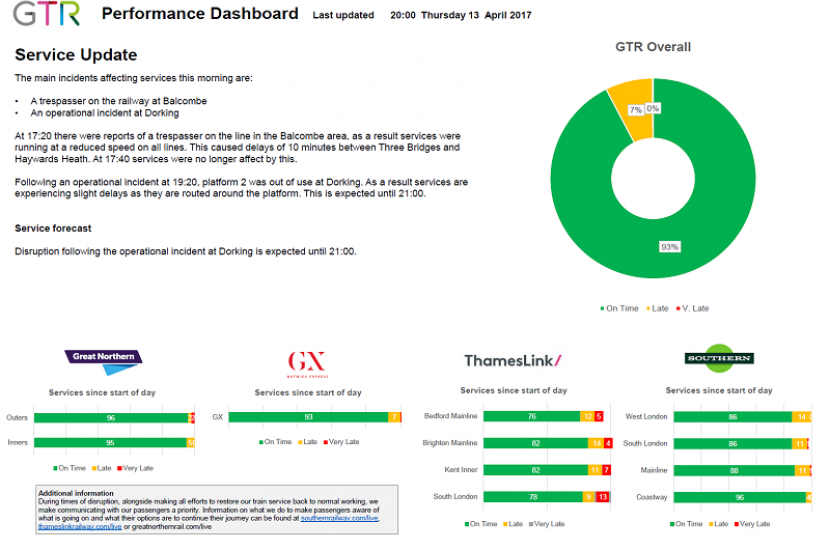Click the Service Update heading
The width and height of the screenshot is (830, 540).
coord(76,55)
